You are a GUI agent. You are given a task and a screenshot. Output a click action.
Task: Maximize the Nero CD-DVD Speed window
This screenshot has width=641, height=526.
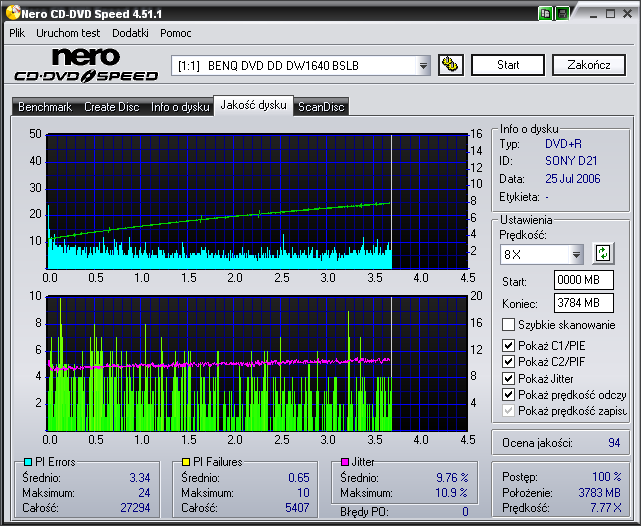point(610,14)
